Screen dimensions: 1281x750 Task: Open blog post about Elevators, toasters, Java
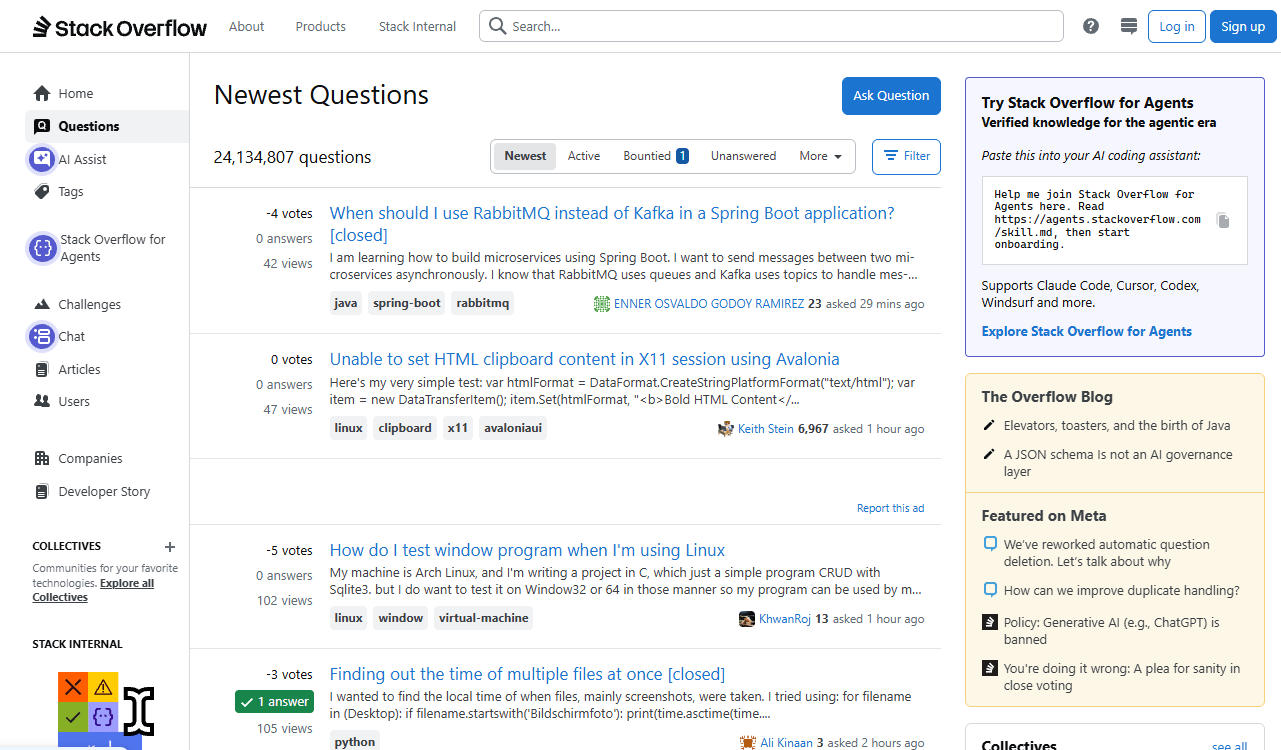point(1117,426)
